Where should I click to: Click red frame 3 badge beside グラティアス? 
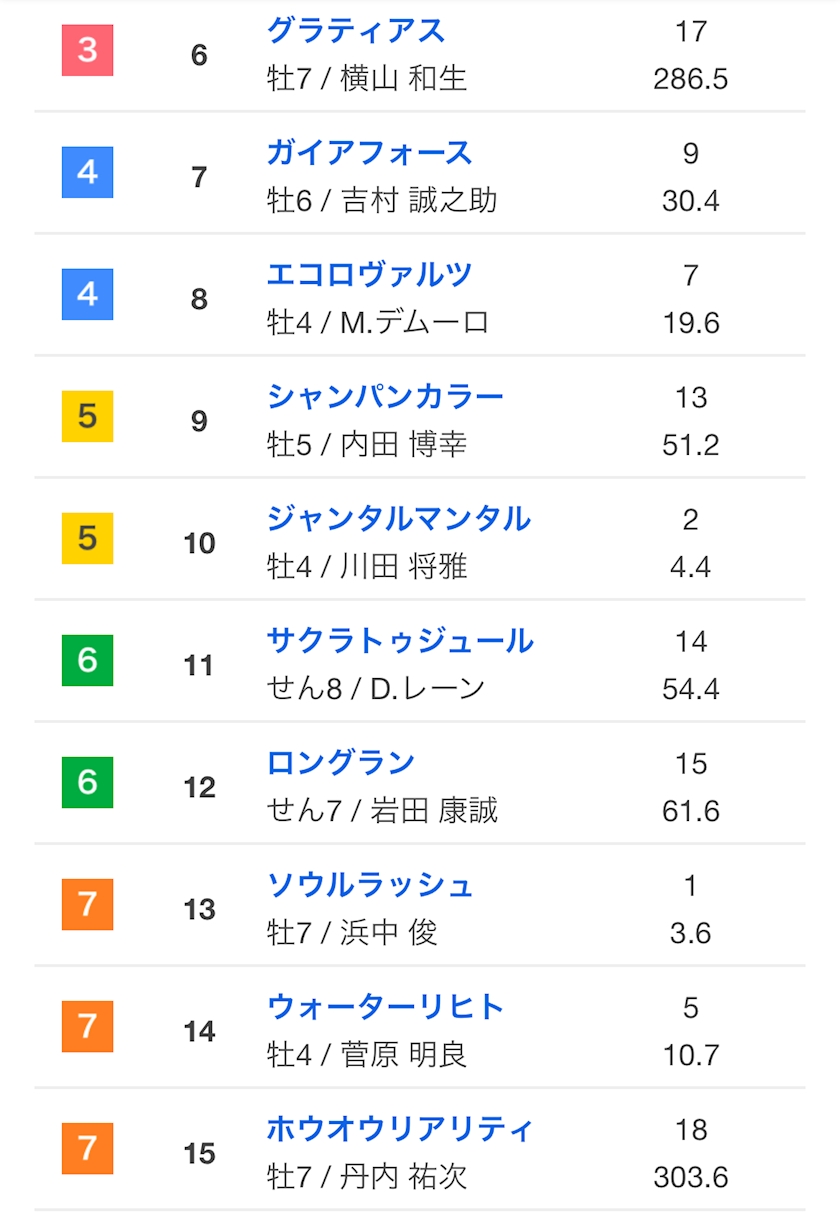click(x=87, y=51)
